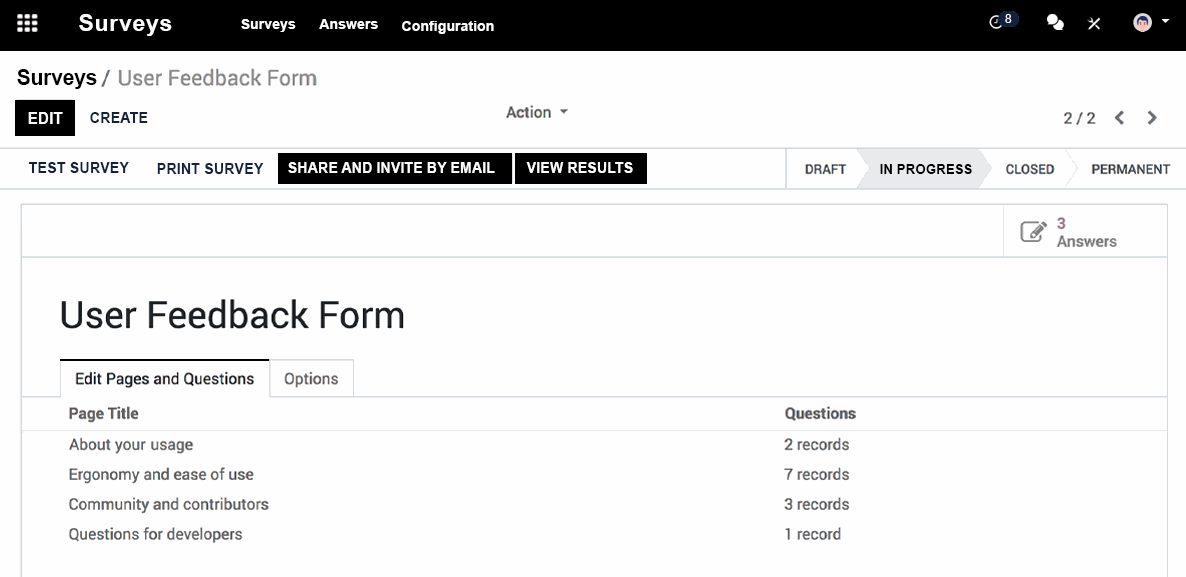Expand the Action dropdown
Viewport: 1186px width, 577px height.
[536, 112]
